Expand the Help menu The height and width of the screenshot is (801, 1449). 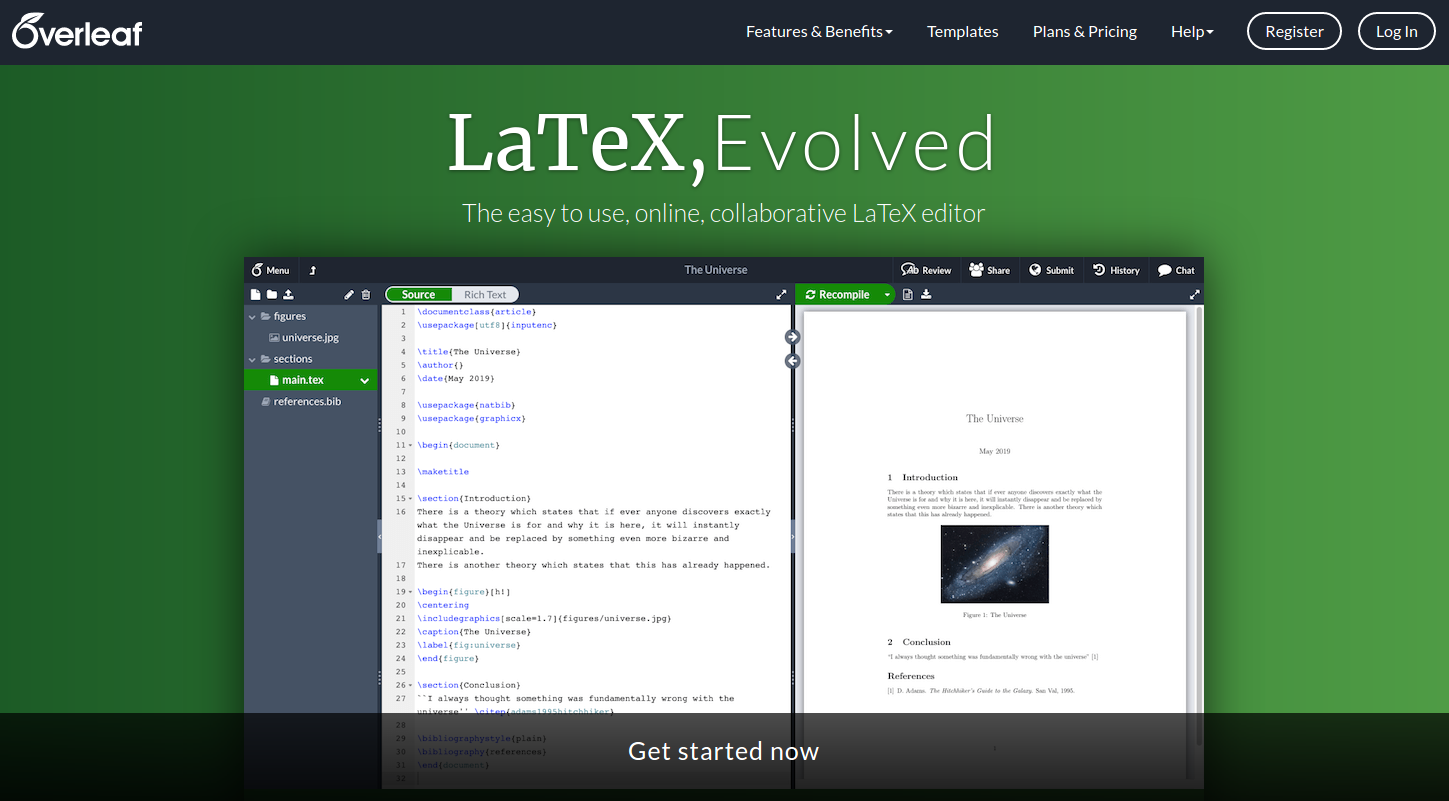tap(1192, 31)
